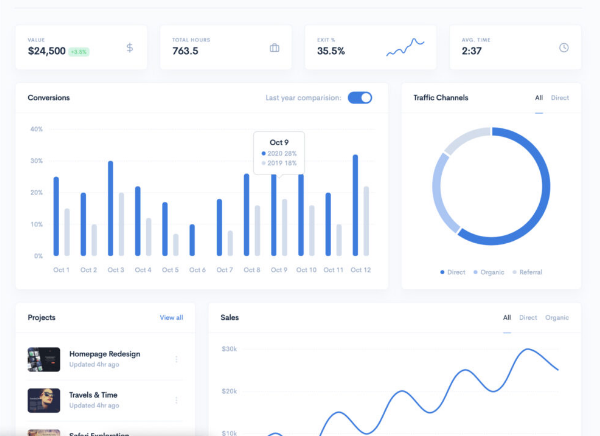Click the briefcase icon in Total Hours card
This screenshot has height=436, width=600.
click(x=274, y=48)
